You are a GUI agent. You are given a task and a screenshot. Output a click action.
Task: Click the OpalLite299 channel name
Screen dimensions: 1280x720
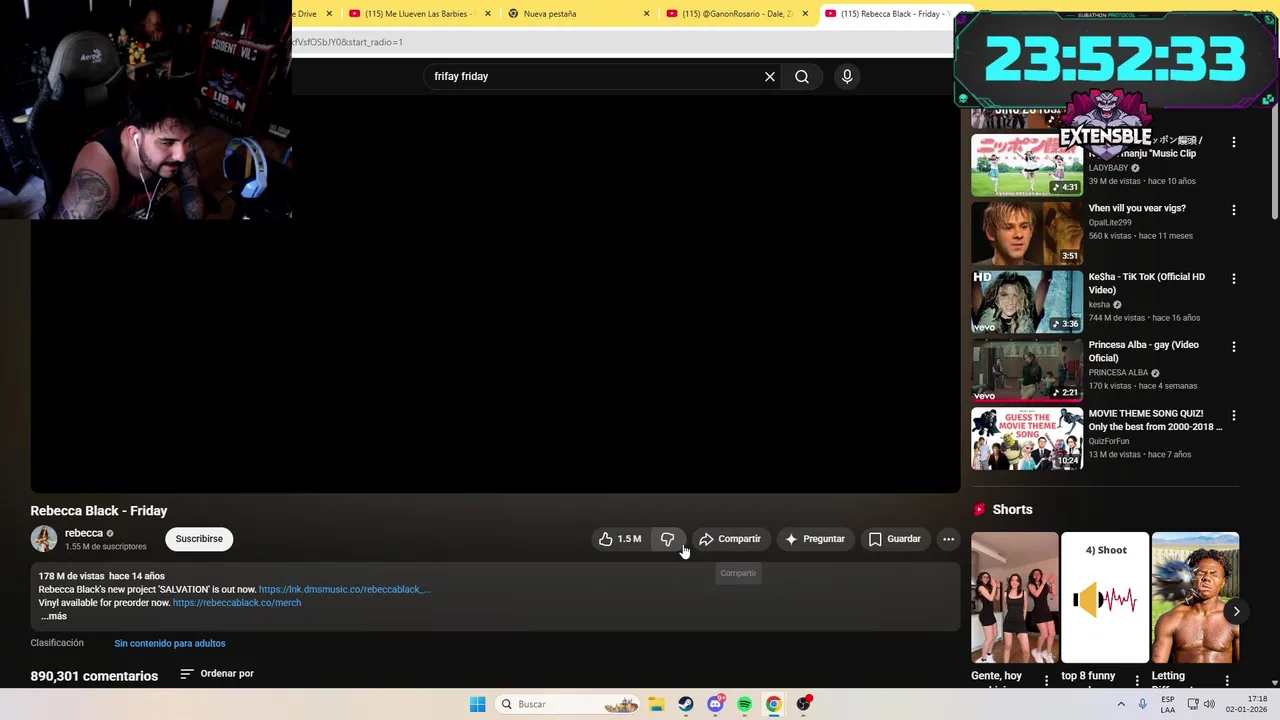tap(1110, 223)
